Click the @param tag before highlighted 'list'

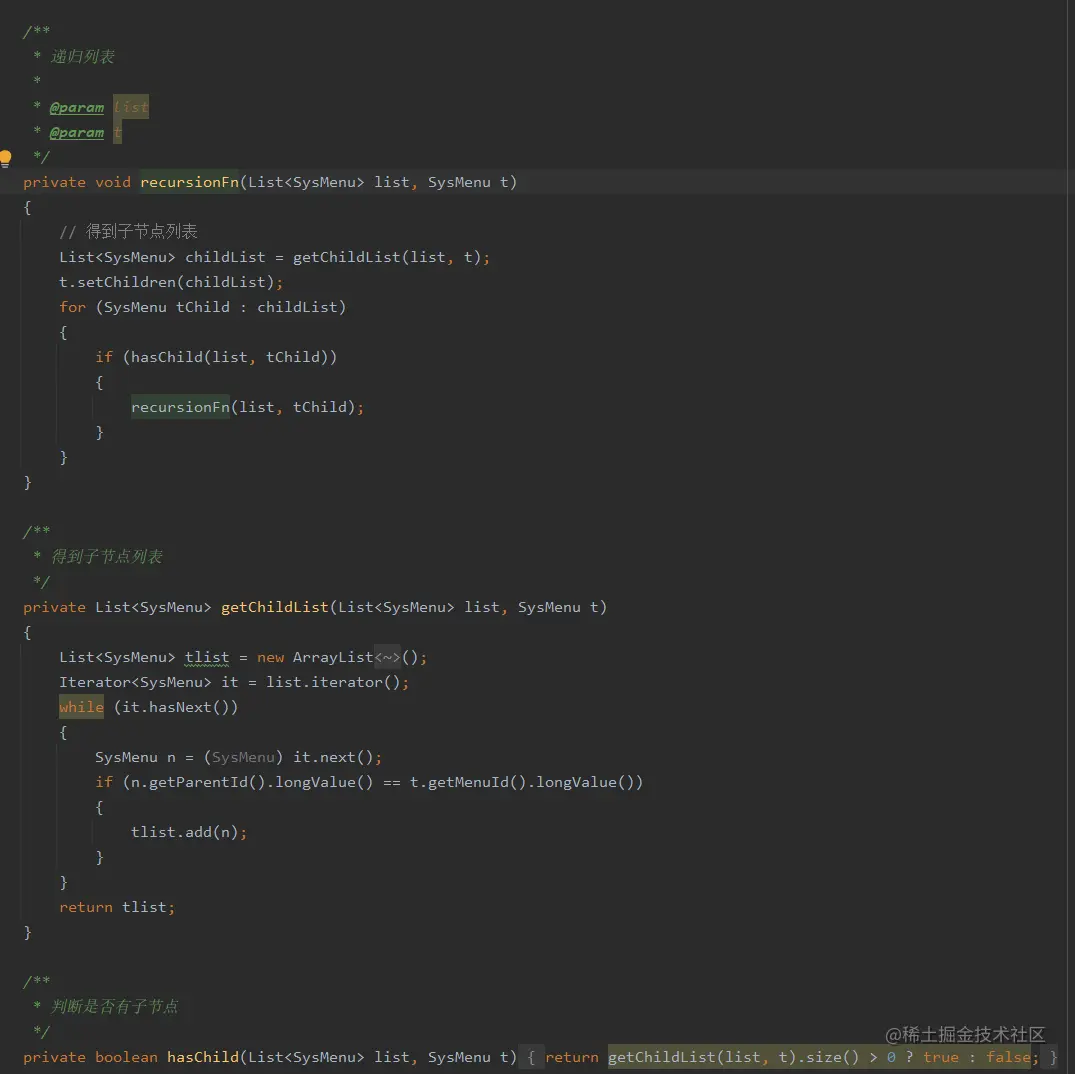tap(77, 108)
